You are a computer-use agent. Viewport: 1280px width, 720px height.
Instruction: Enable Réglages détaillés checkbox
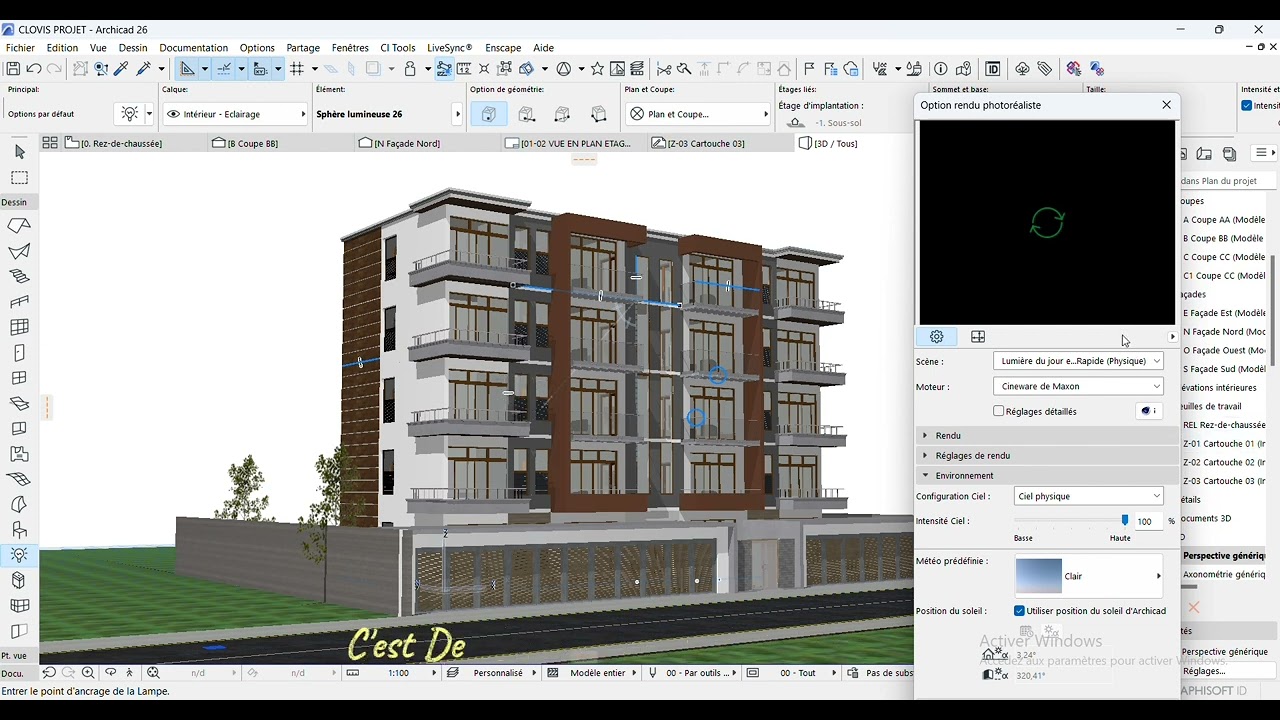coord(999,411)
